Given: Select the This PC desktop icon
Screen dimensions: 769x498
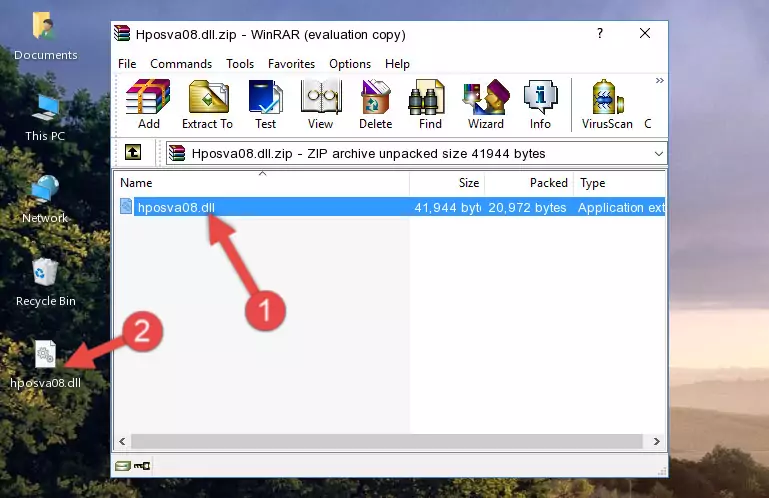Looking at the screenshot, I should pos(45,118).
